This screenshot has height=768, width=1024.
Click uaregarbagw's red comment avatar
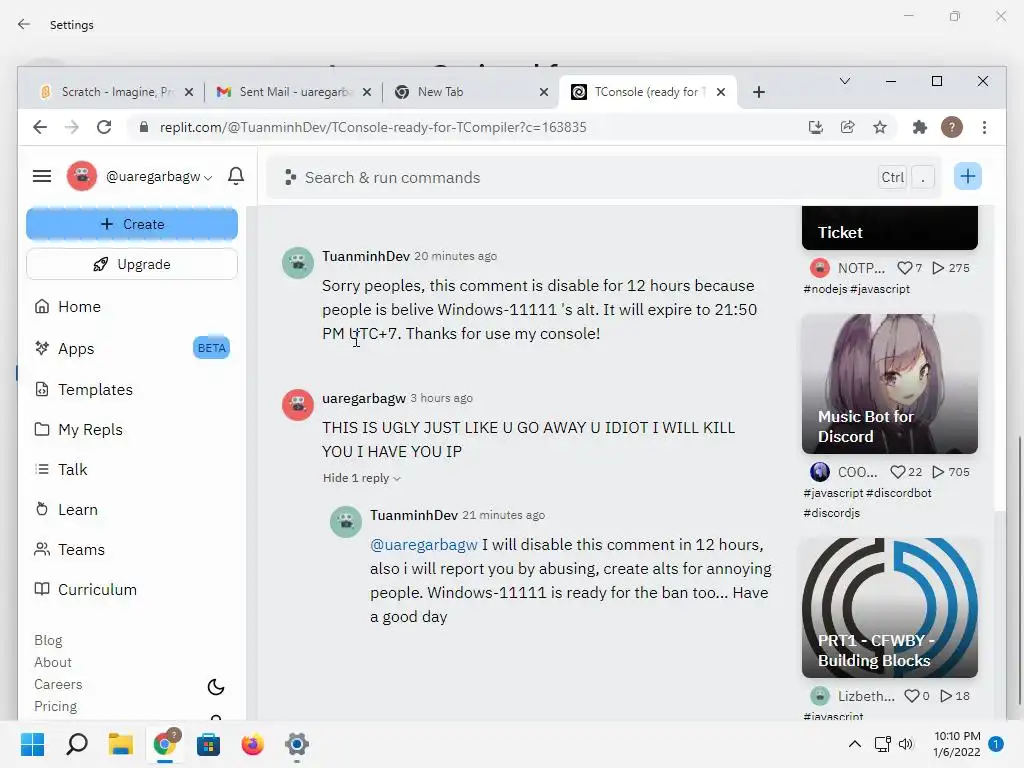coord(298,405)
